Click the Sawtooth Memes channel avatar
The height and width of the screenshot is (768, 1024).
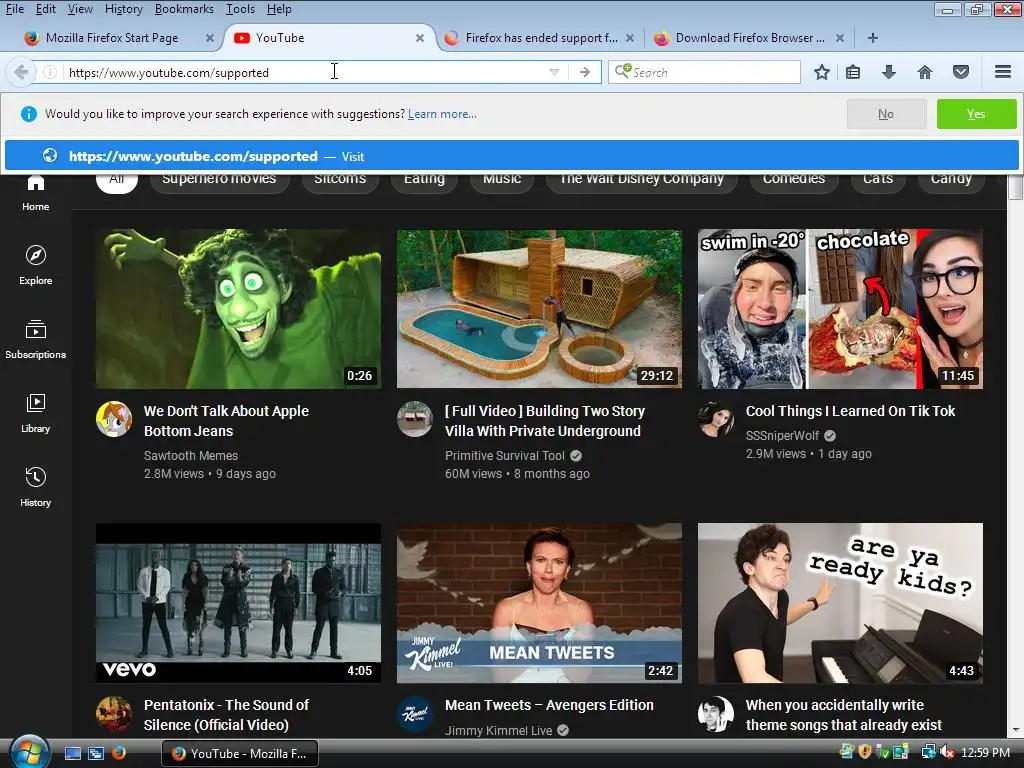tap(114, 419)
